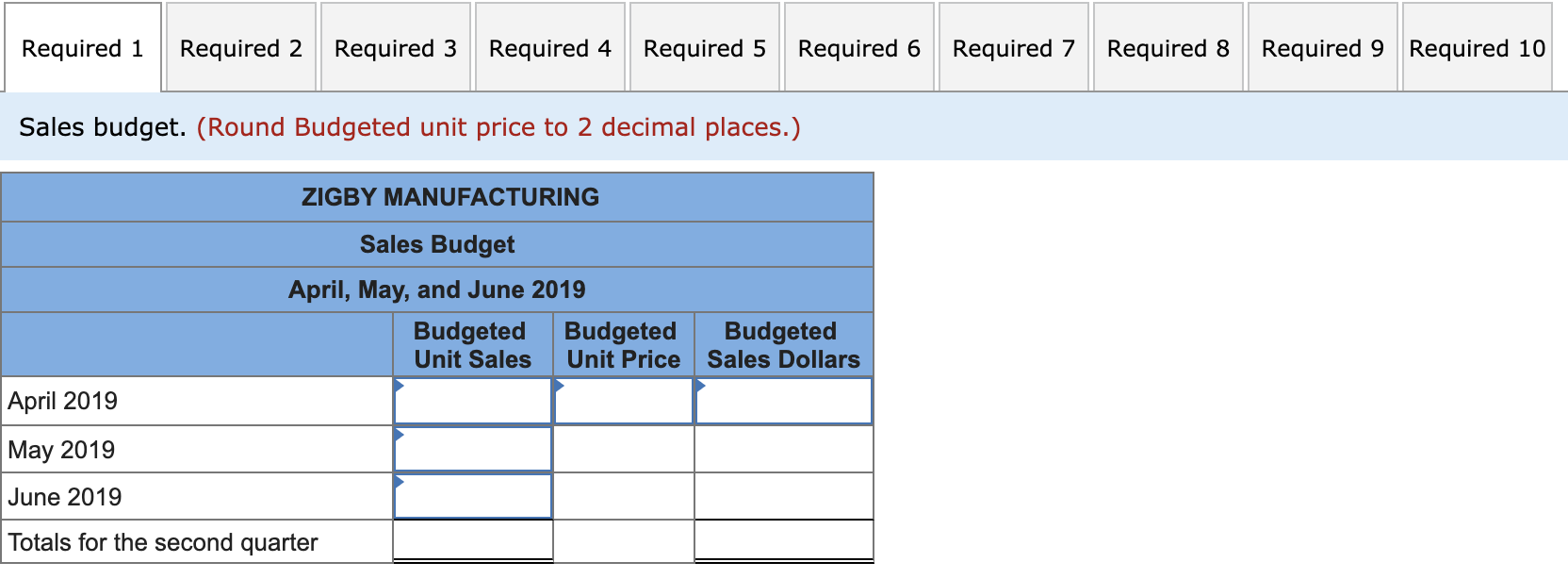The height and width of the screenshot is (579, 1568).
Task: Switch to the Required 8 tab
Action: (1168, 47)
